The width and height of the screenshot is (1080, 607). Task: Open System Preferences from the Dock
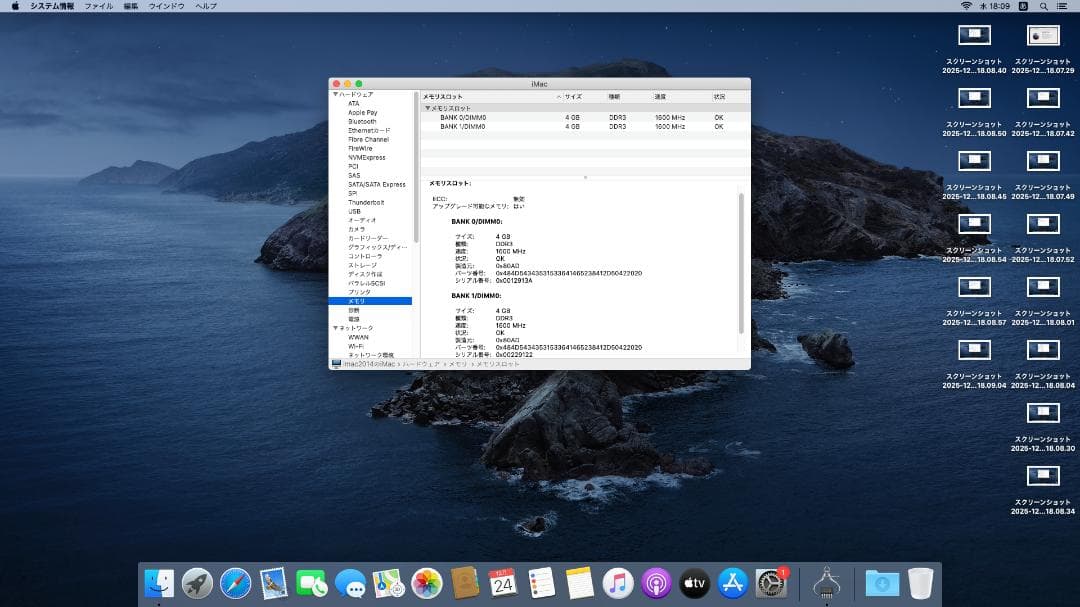[774, 585]
